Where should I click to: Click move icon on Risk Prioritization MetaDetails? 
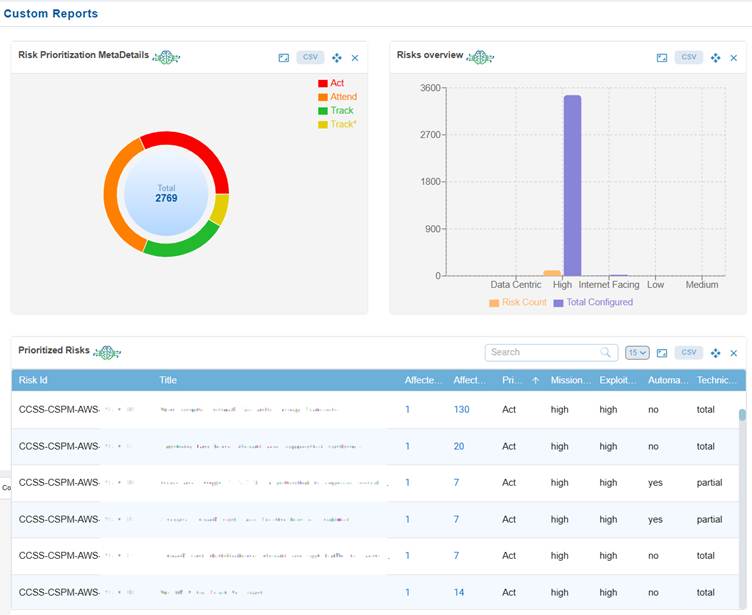coord(337,58)
